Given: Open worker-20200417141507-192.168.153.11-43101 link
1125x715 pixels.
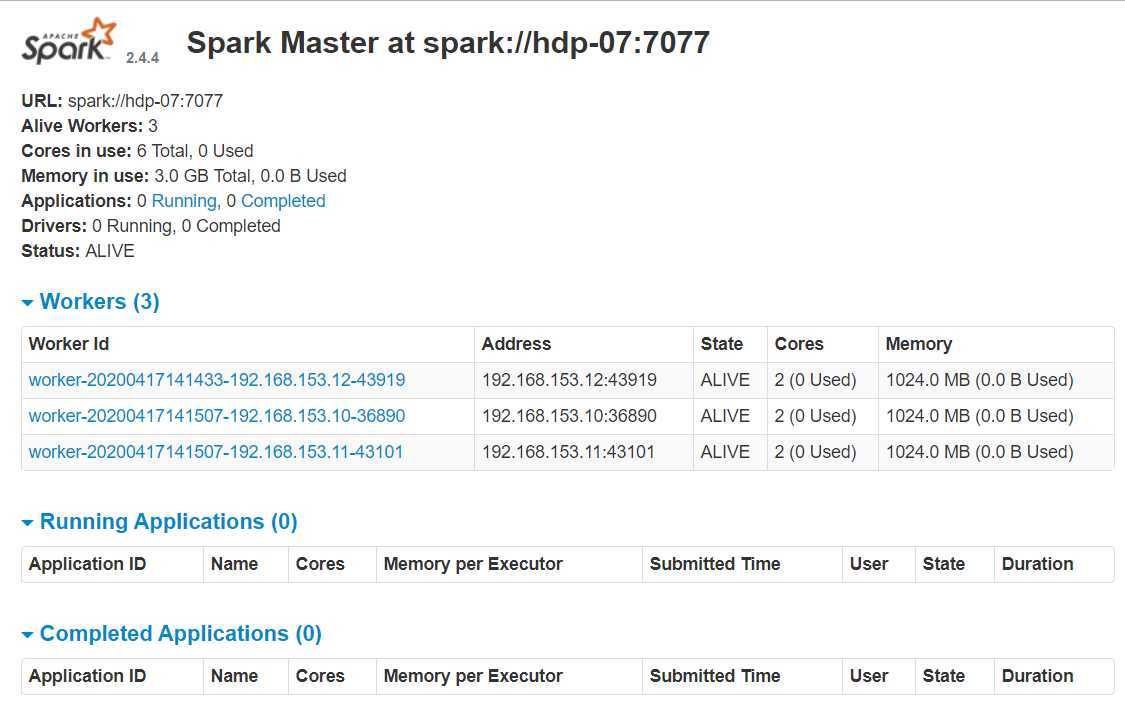Looking at the screenshot, I should 216,452.
